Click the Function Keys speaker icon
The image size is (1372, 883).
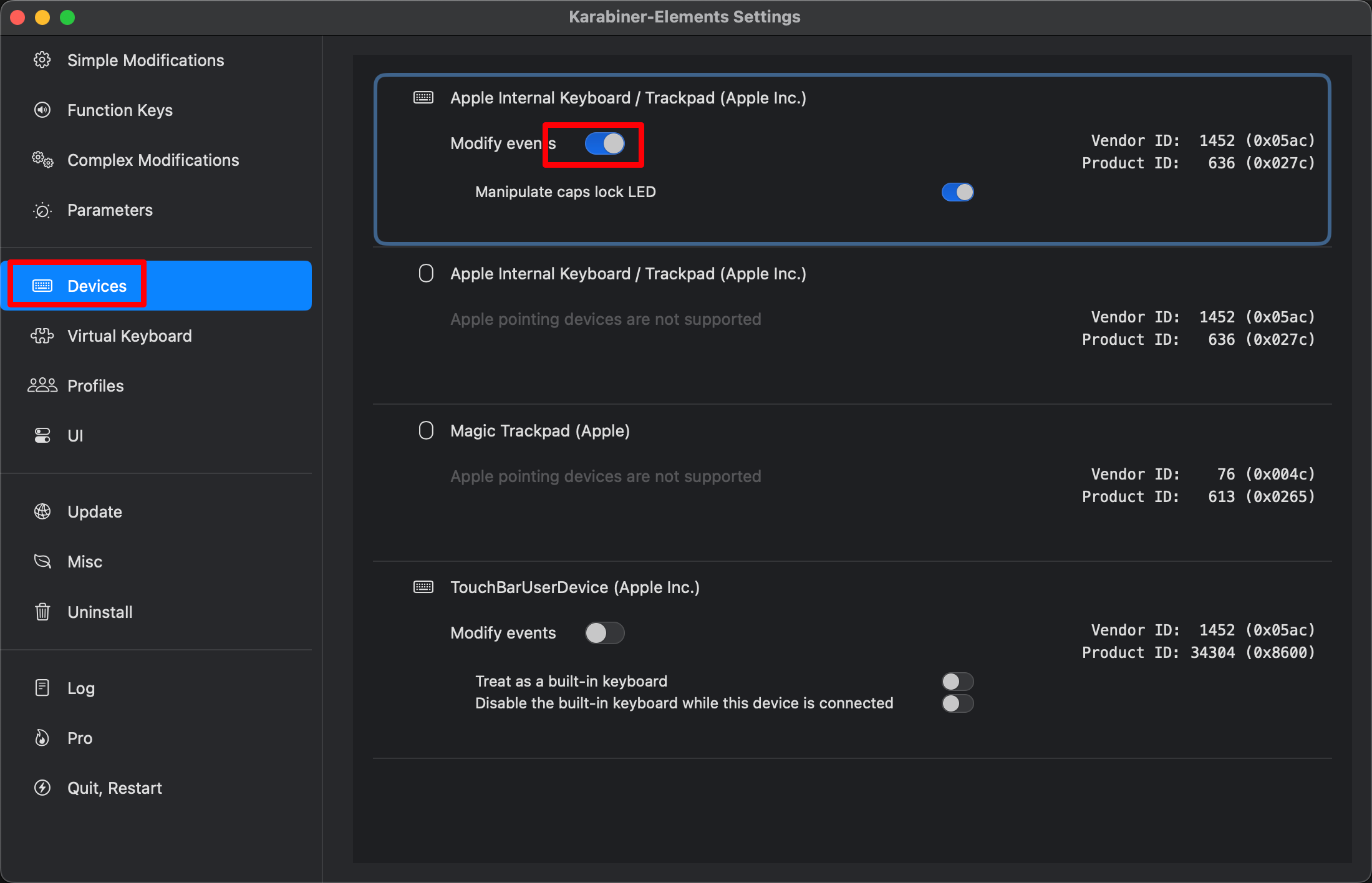coord(42,110)
